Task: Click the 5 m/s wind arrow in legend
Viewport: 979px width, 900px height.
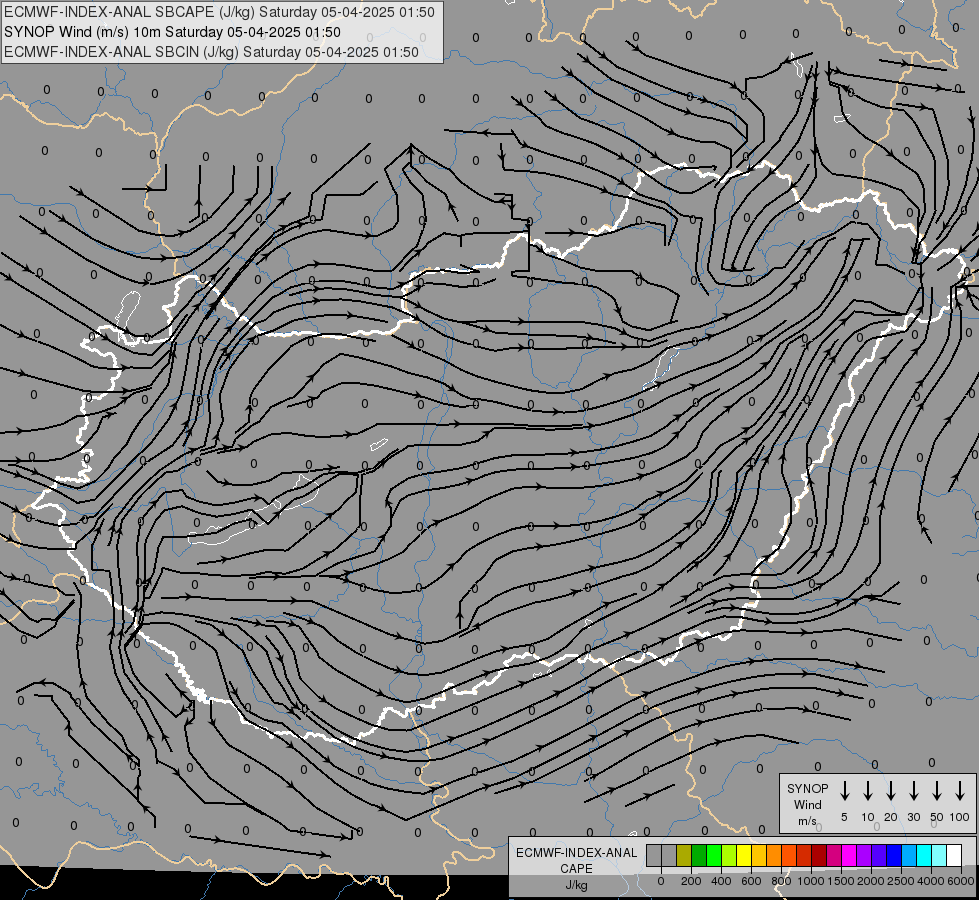Action: (844, 791)
